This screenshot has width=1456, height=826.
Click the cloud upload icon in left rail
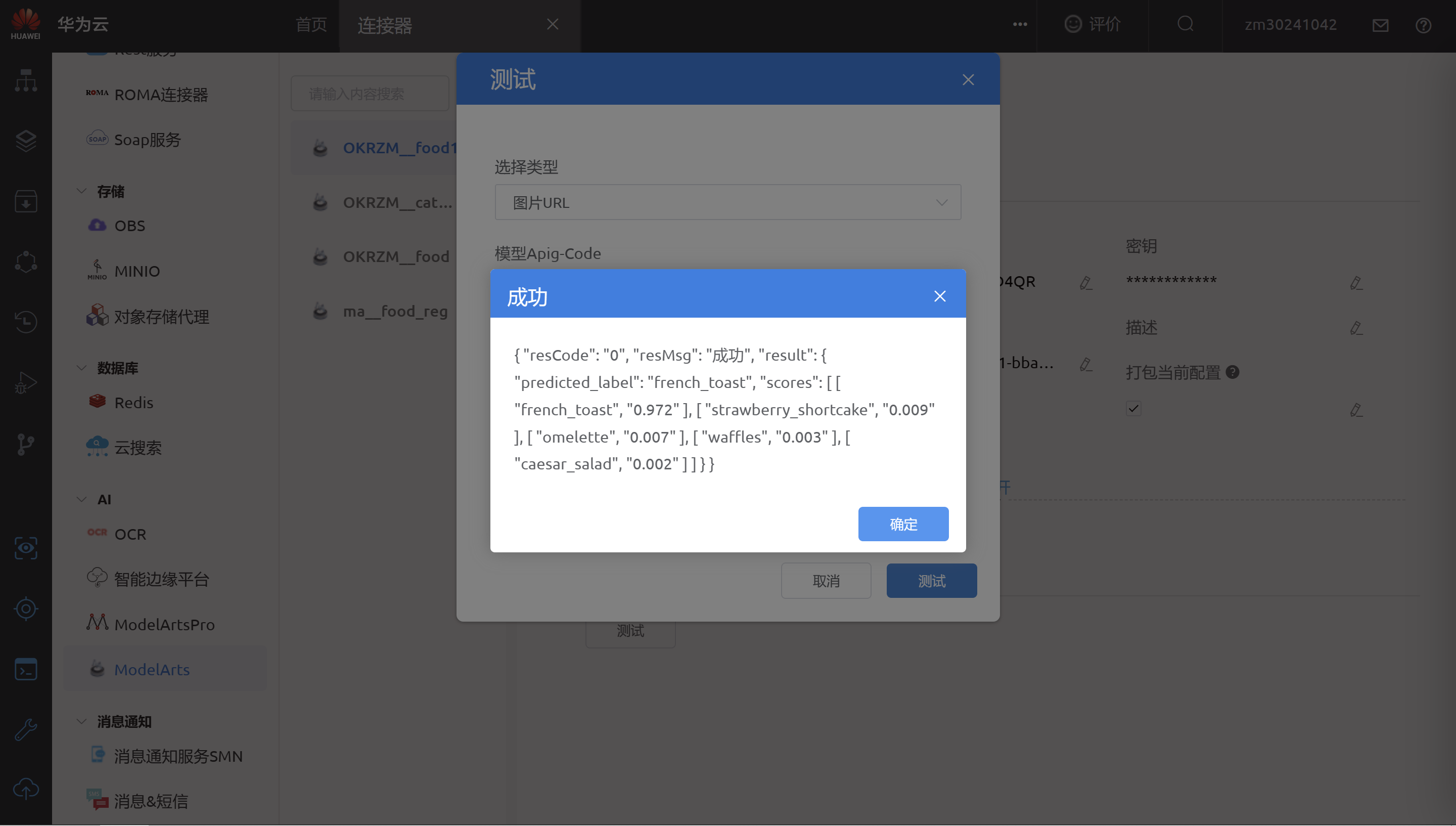25,789
